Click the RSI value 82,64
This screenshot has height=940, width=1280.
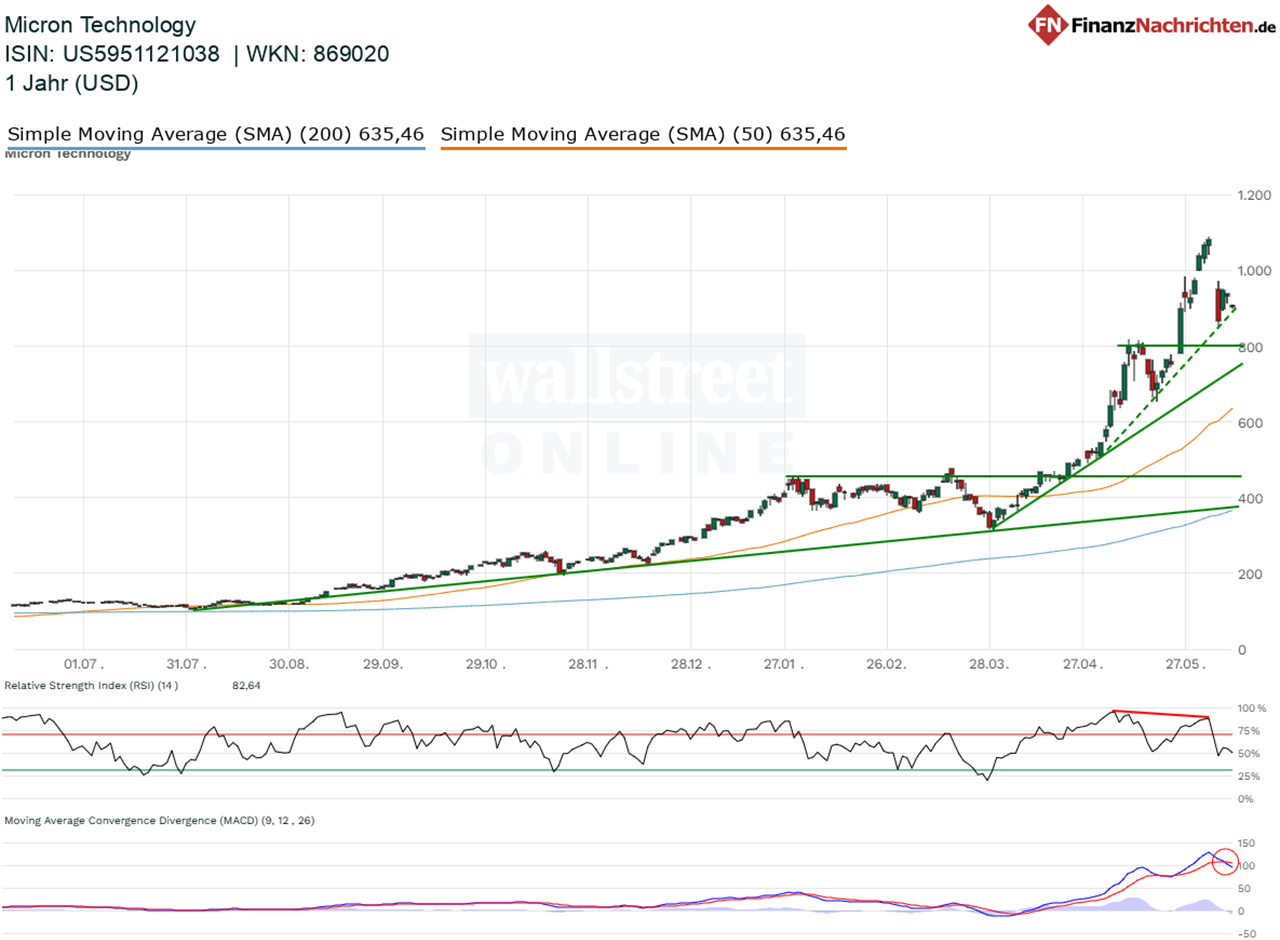246,686
